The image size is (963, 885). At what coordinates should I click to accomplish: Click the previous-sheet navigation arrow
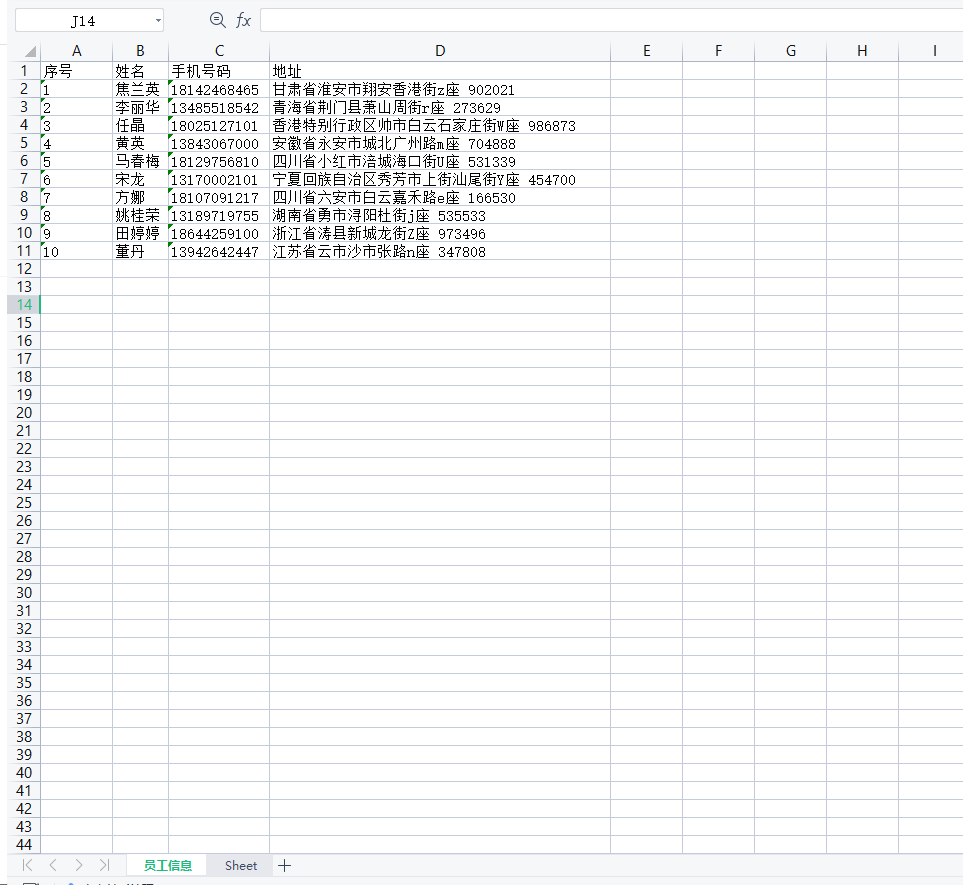tap(52, 864)
